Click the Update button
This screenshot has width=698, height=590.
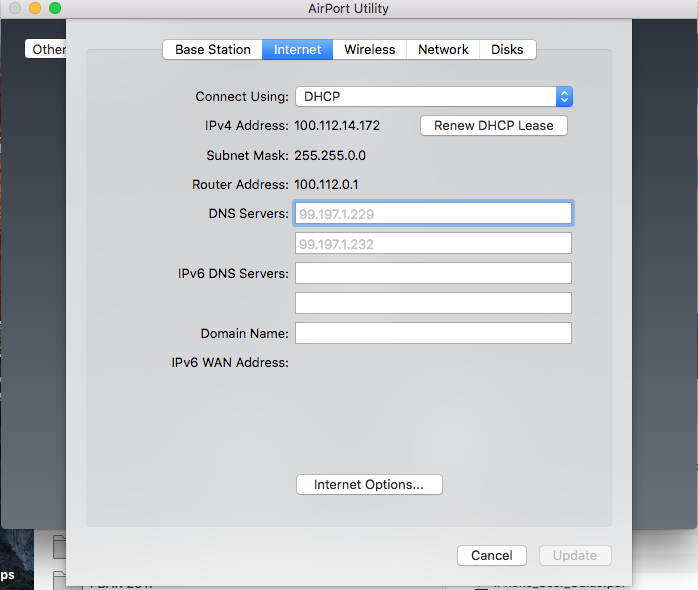(x=575, y=556)
